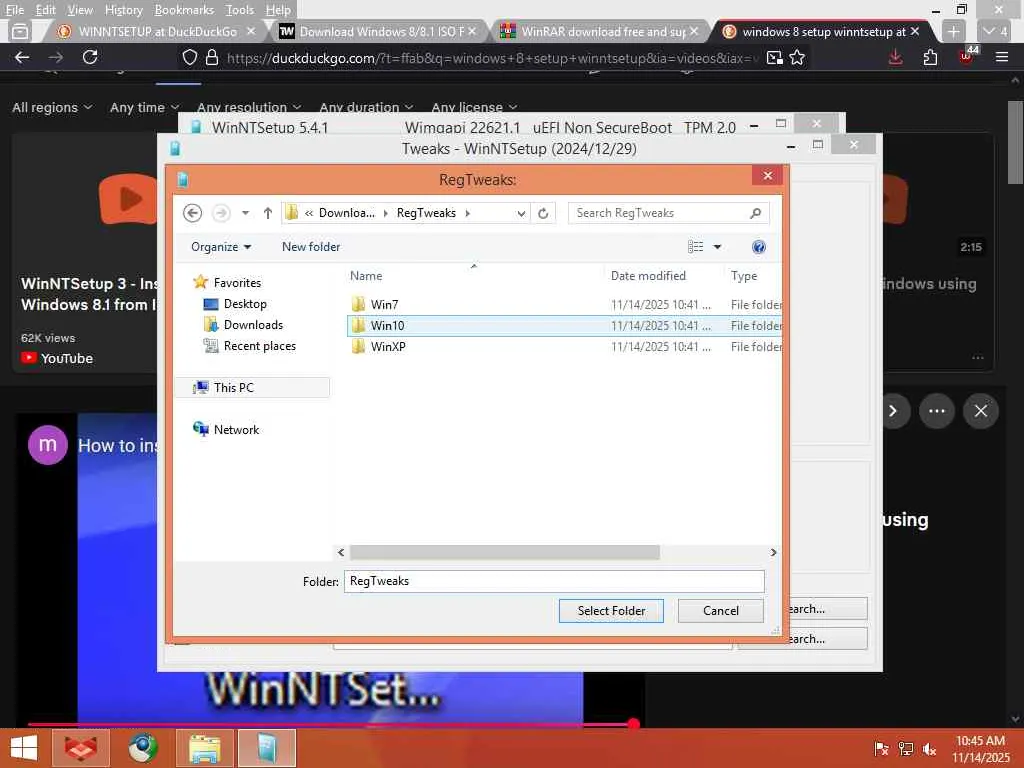The height and width of the screenshot is (768, 1024).
Task: Open the Organize menu
Action: coord(221,247)
